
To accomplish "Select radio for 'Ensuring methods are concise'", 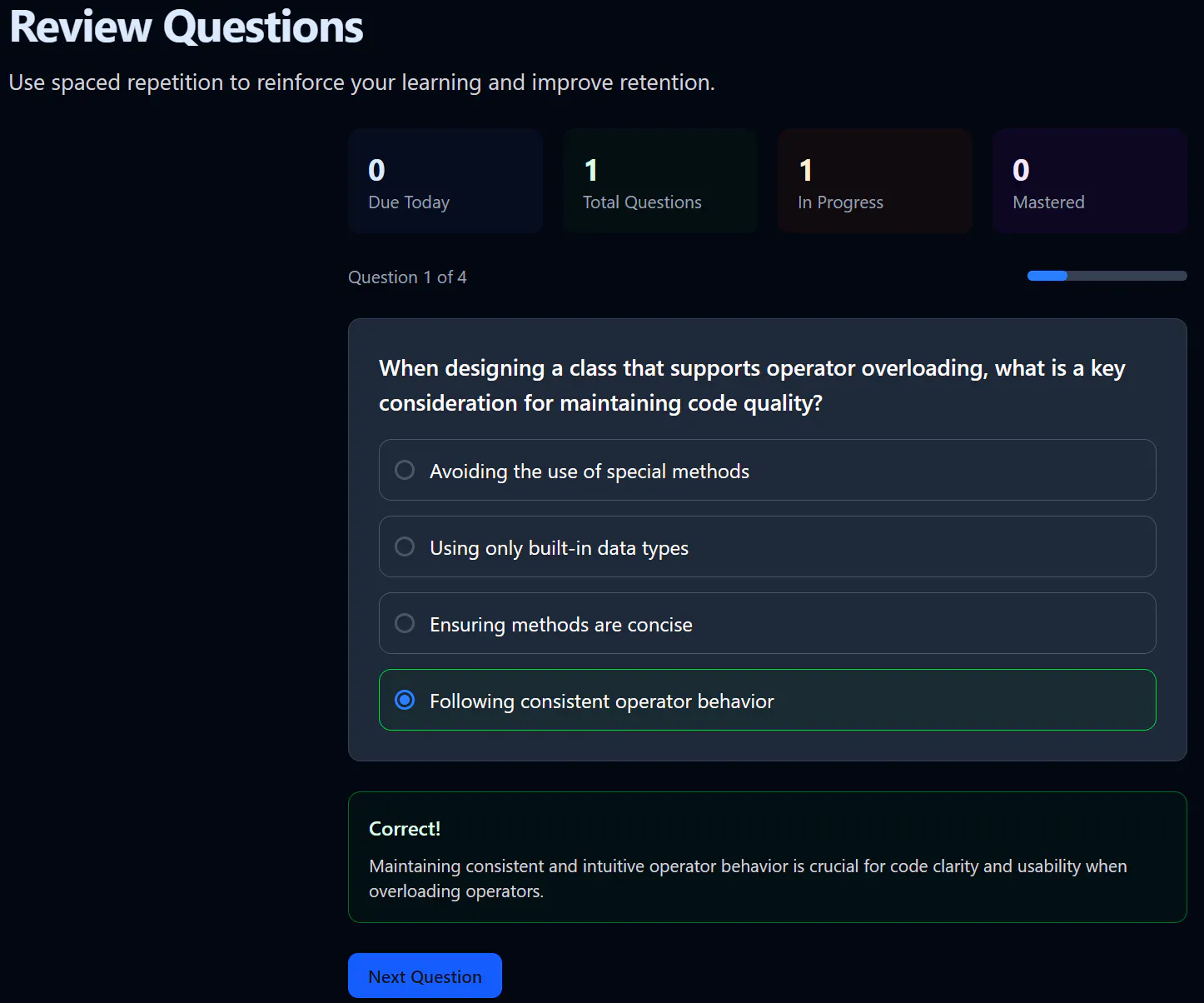I will click(405, 623).
